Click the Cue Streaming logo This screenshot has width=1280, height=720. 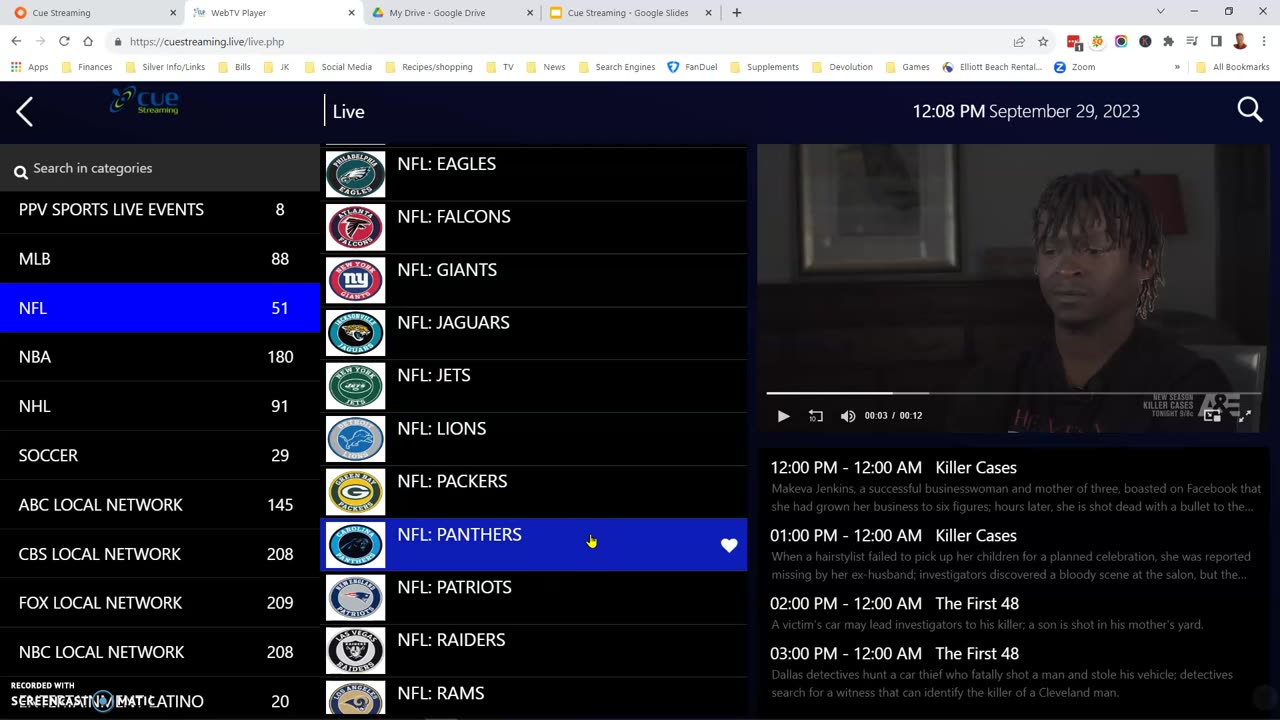[146, 101]
